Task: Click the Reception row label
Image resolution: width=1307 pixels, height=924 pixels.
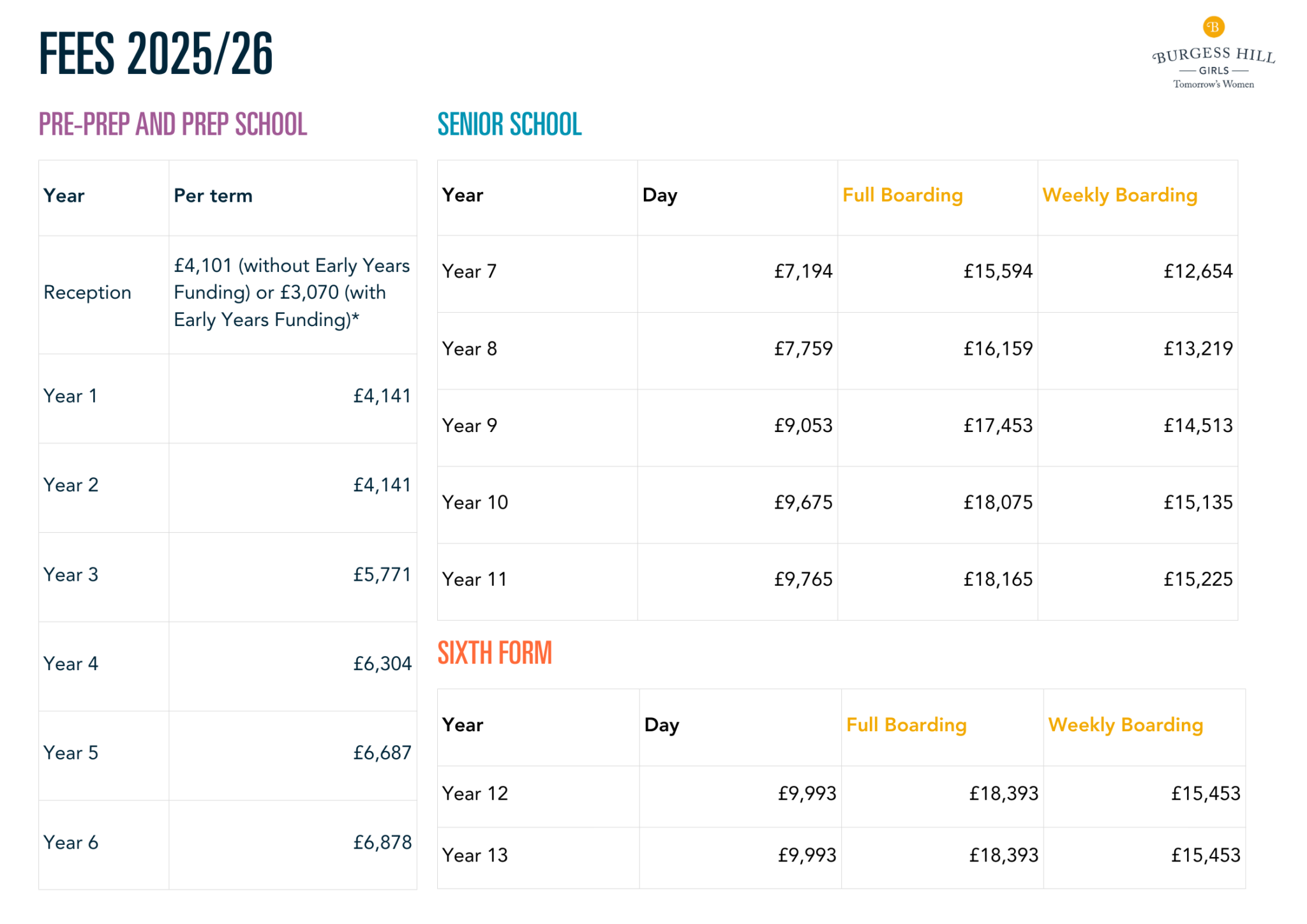Action: (x=87, y=292)
